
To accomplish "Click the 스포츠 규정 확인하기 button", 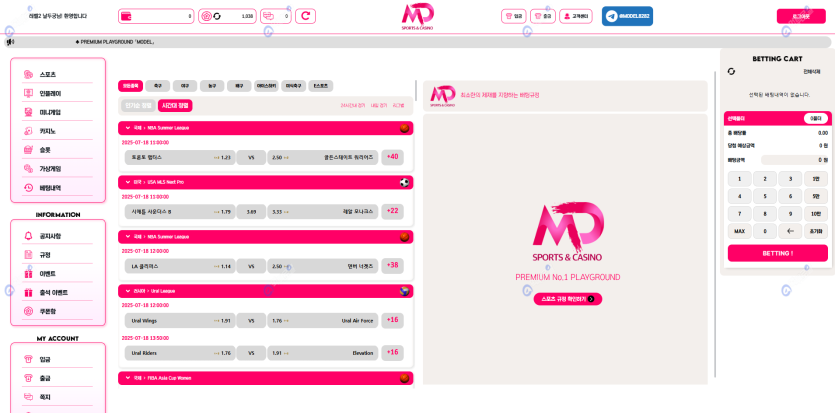I will coord(567,299).
